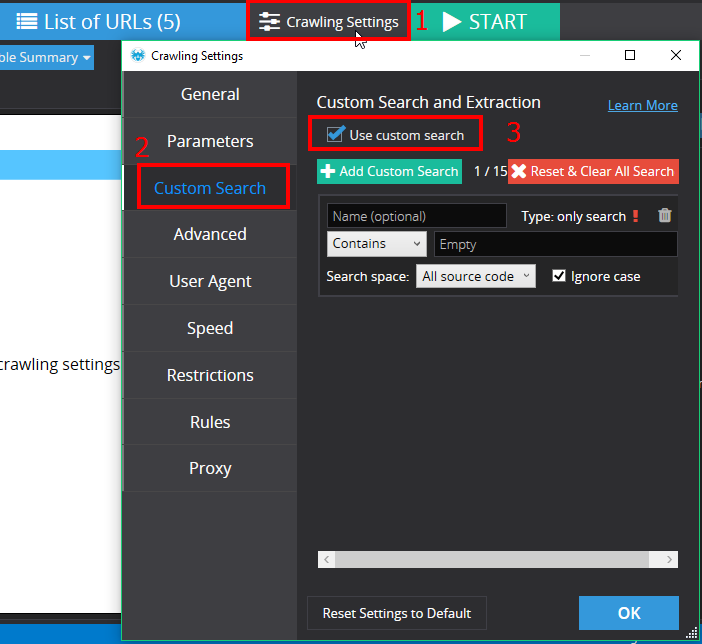Click the red exclamation warning icon
The width and height of the screenshot is (702, 644).
(x=635, y=216)
